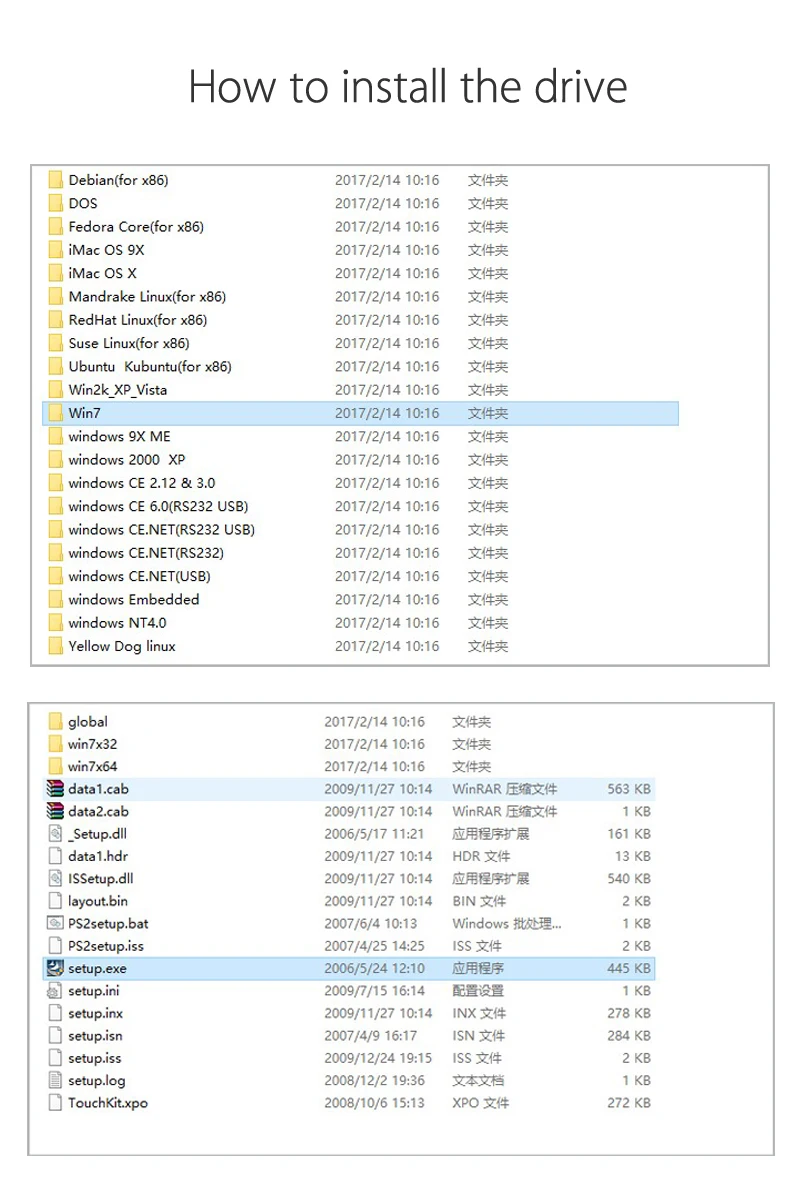Select the setup.inx file name
Screen dimensions: 800x1200
(95, 1013)
